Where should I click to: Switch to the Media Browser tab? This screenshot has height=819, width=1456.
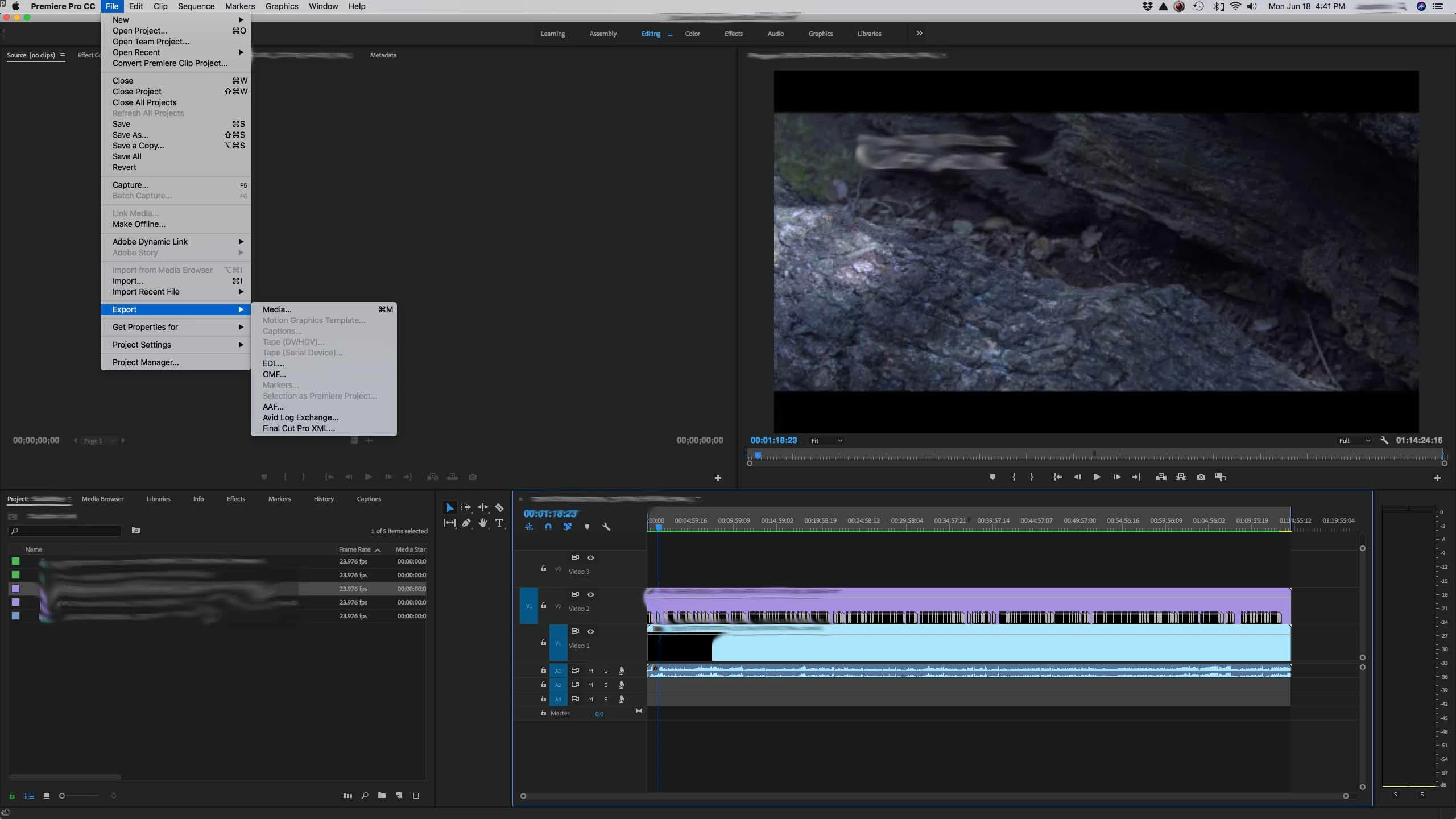pyautogui.click(x=102, y=499)
